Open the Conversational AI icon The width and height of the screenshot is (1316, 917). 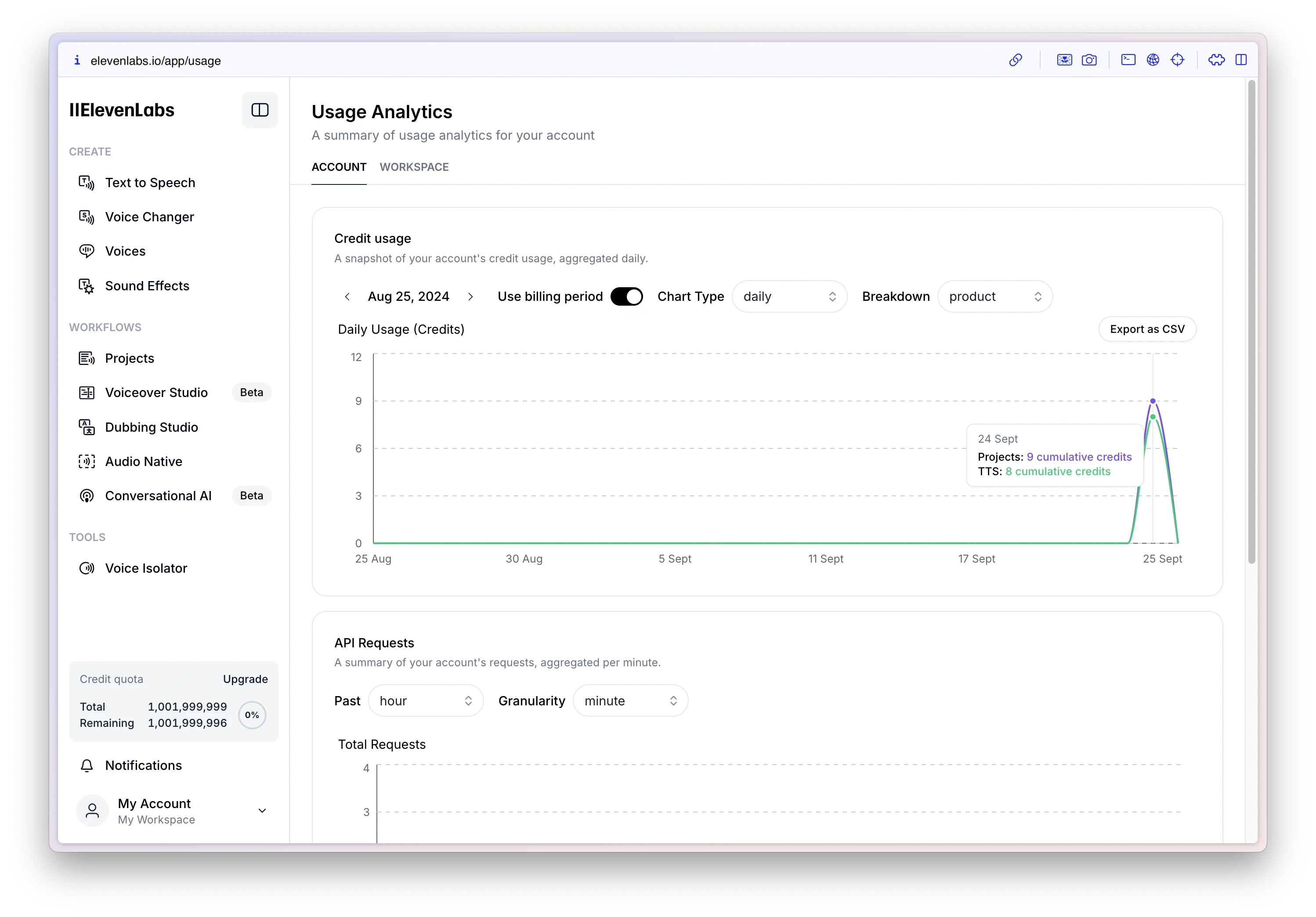[87, 496]
